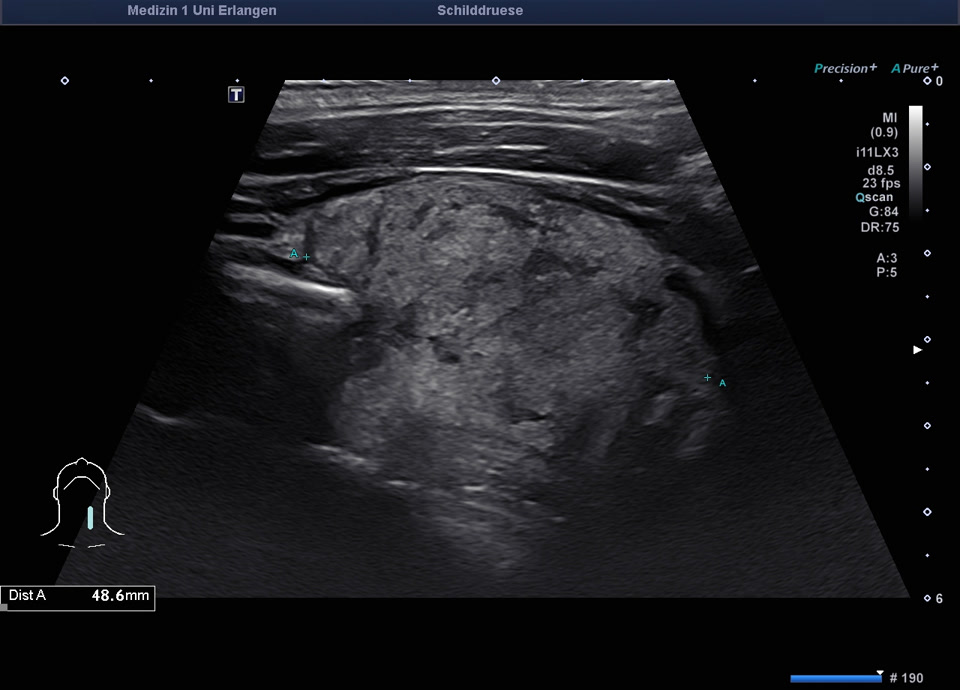Viewport: 960px width, 690px height.
Task: Click the diamond marker at depth 6
Action: pyautogui.click(x=927, y=598)
